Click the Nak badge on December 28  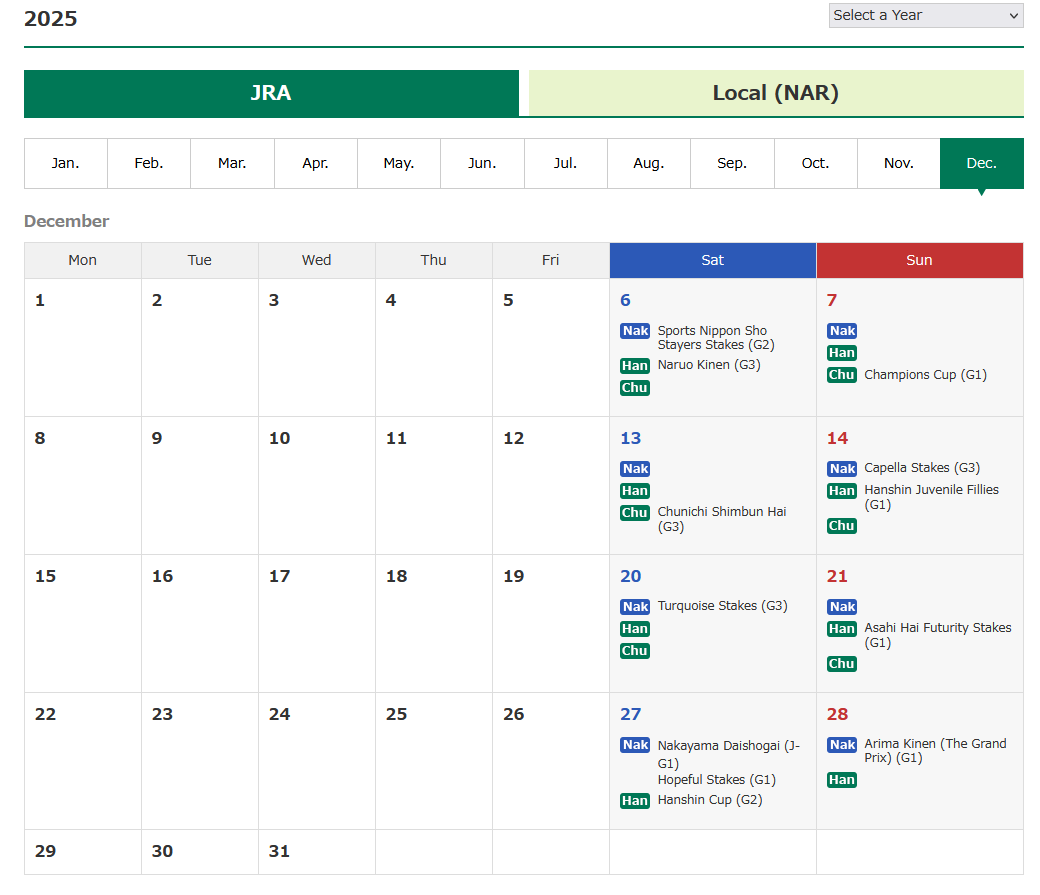pos(842,745)
